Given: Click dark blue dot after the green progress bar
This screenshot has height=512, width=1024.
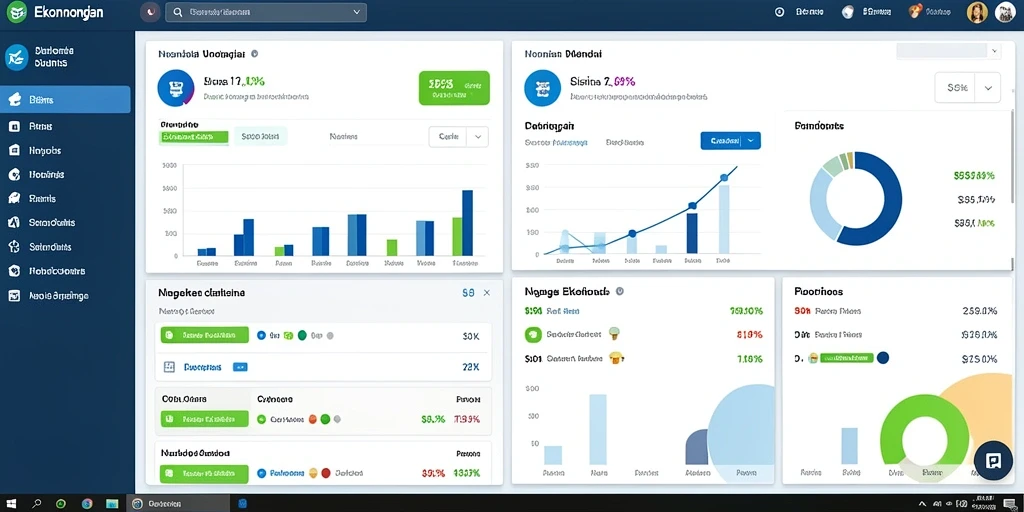Looking at the screenshot, I should [883, 358].
